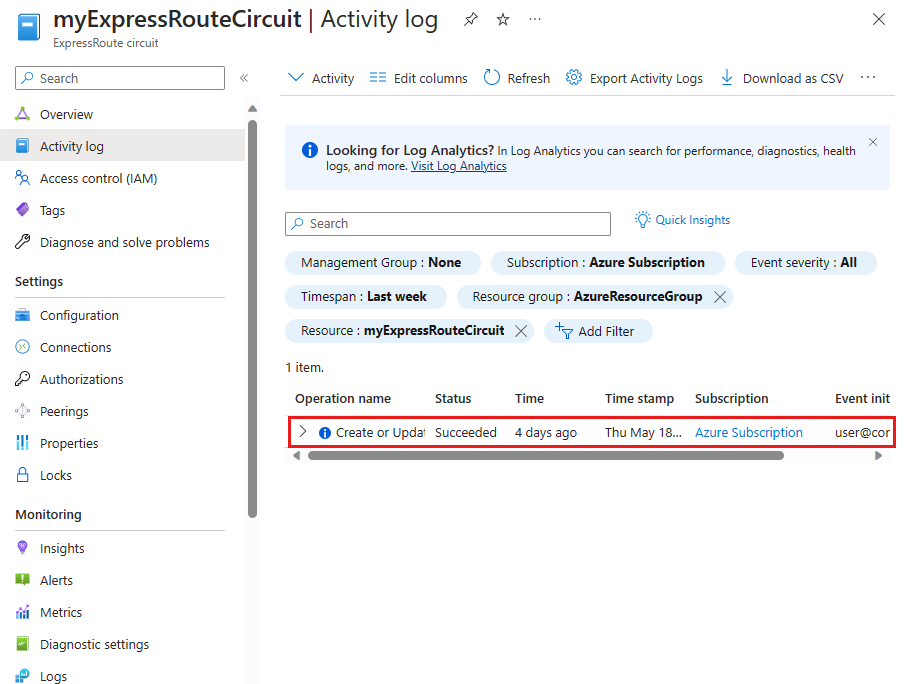
Task: Open Peerings in the Settings menu
Action: (64, 411)
